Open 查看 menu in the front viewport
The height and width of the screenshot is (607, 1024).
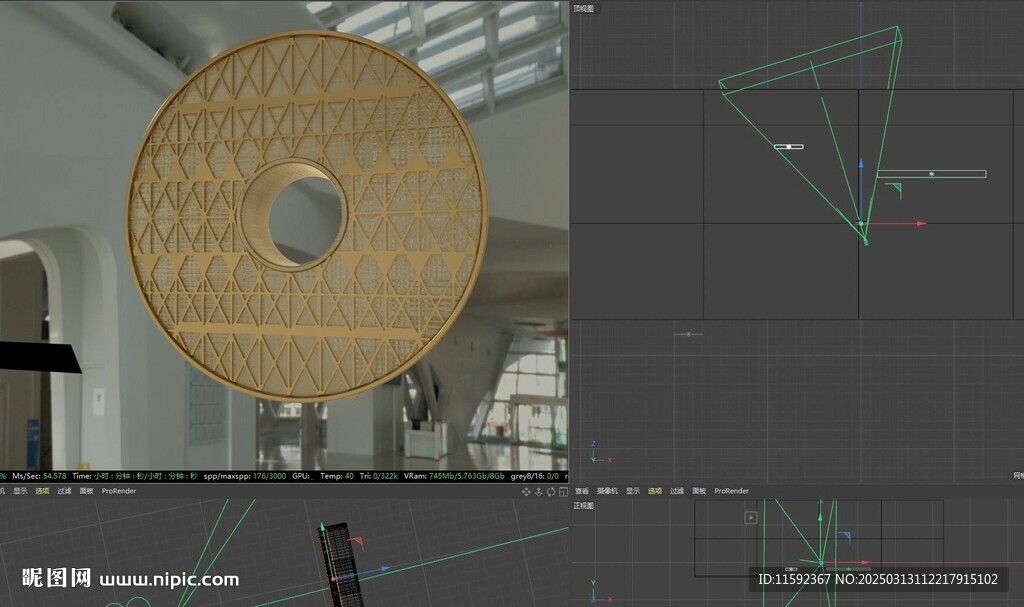pos(582,491)
